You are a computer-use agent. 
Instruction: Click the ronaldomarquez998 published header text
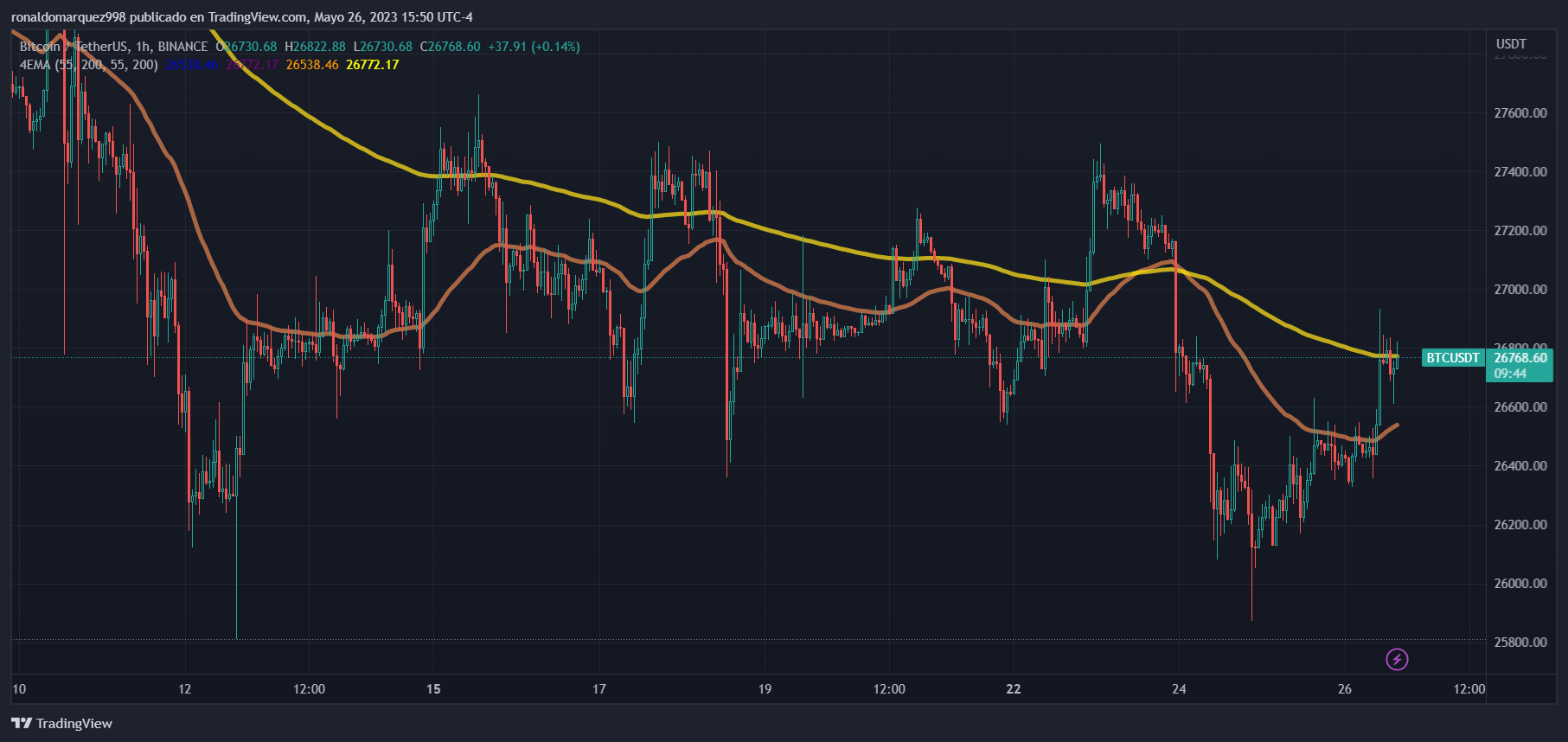(241, 17)
